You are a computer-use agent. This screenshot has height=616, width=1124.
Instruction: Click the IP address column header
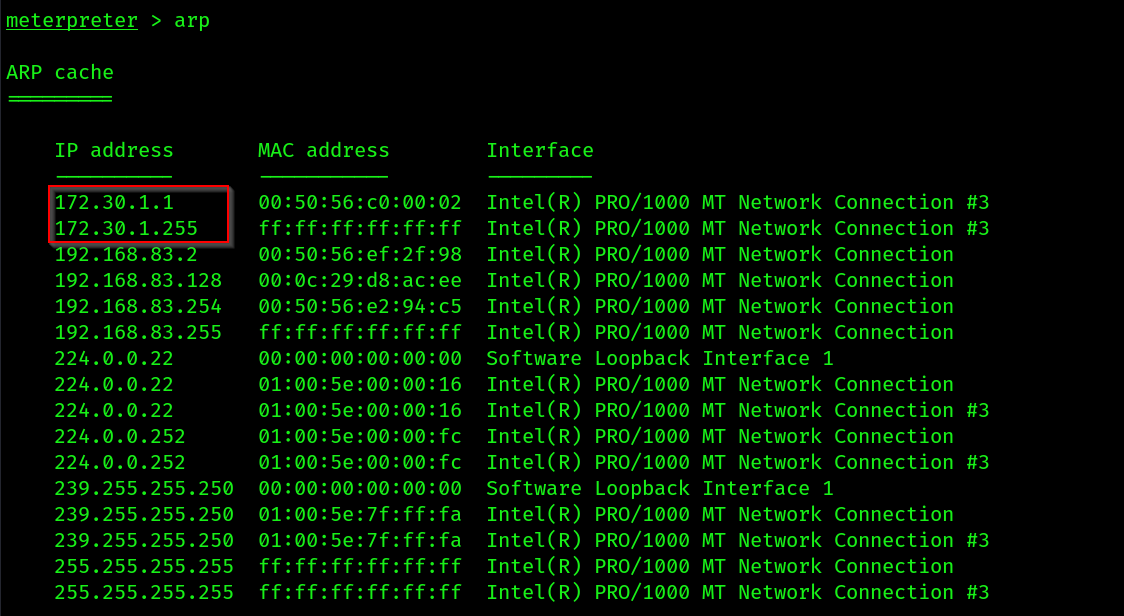(114, 150)
